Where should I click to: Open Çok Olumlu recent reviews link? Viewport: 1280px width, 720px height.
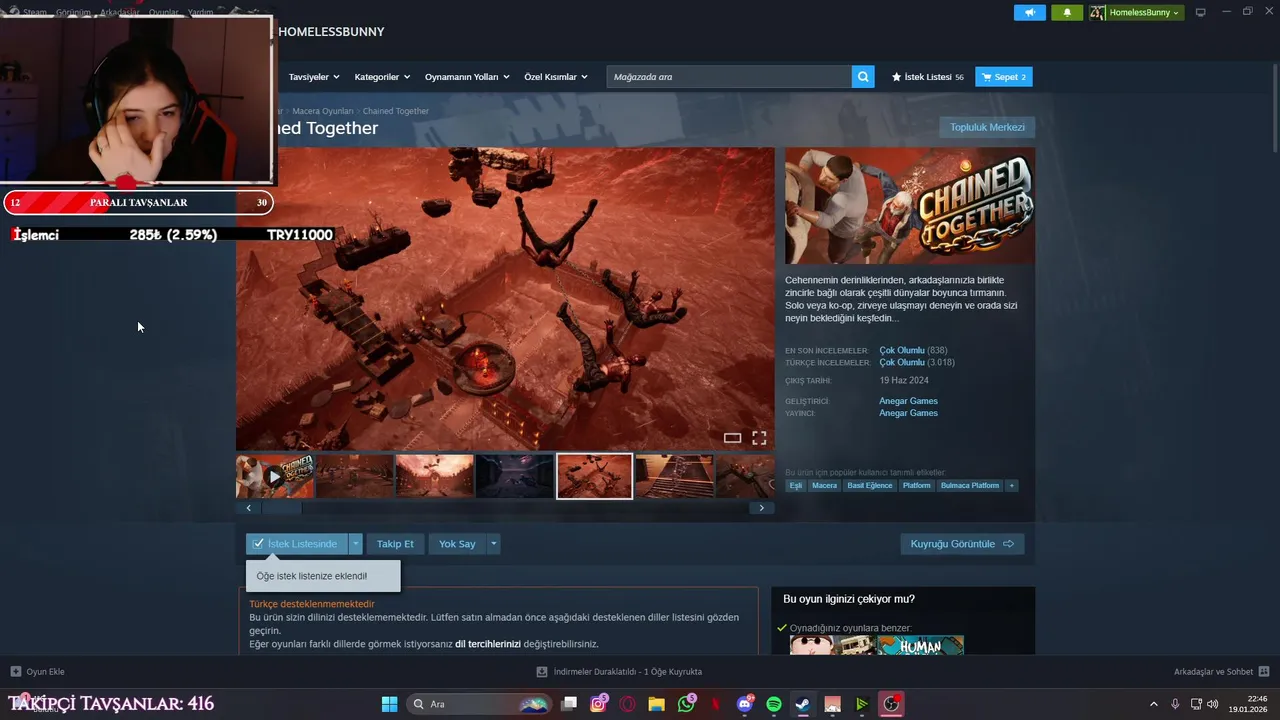coord(901,350)
